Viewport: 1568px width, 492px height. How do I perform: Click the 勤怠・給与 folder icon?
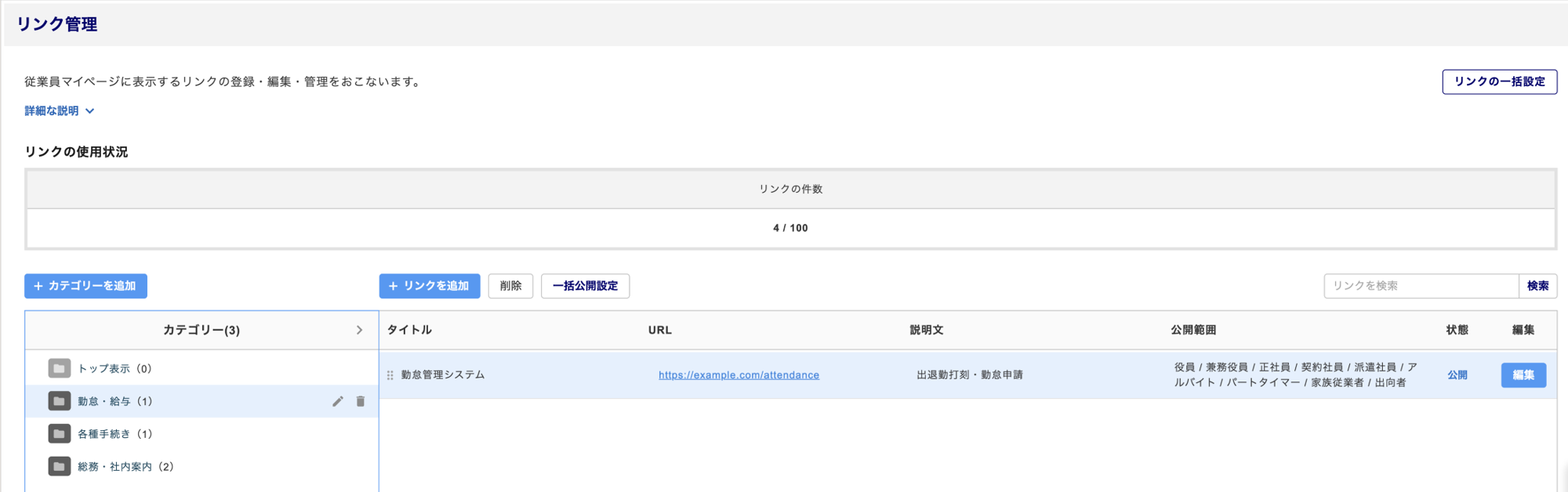tap(59, 401)
